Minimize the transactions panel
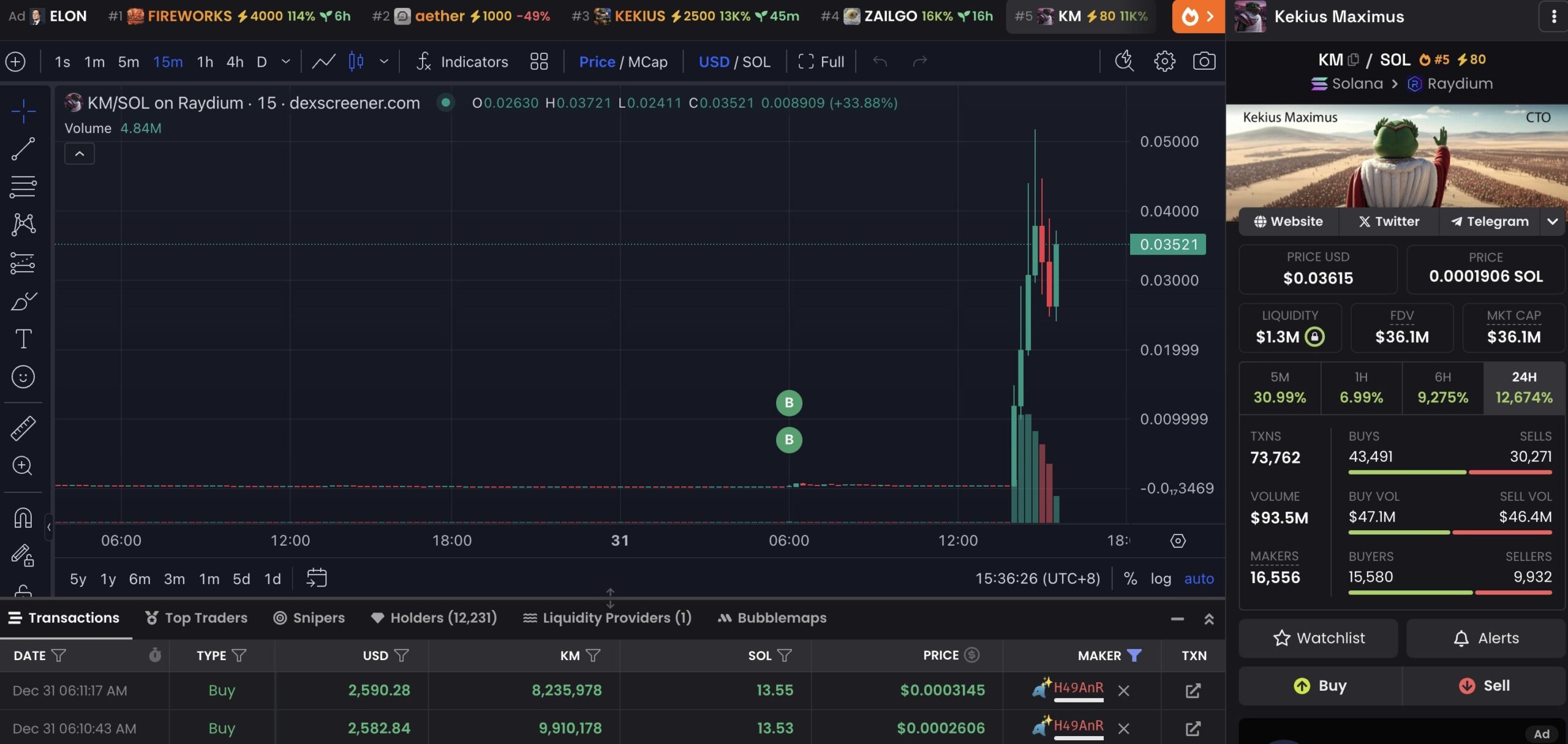The image size is (1568, 744). [x=1177, y=619]
